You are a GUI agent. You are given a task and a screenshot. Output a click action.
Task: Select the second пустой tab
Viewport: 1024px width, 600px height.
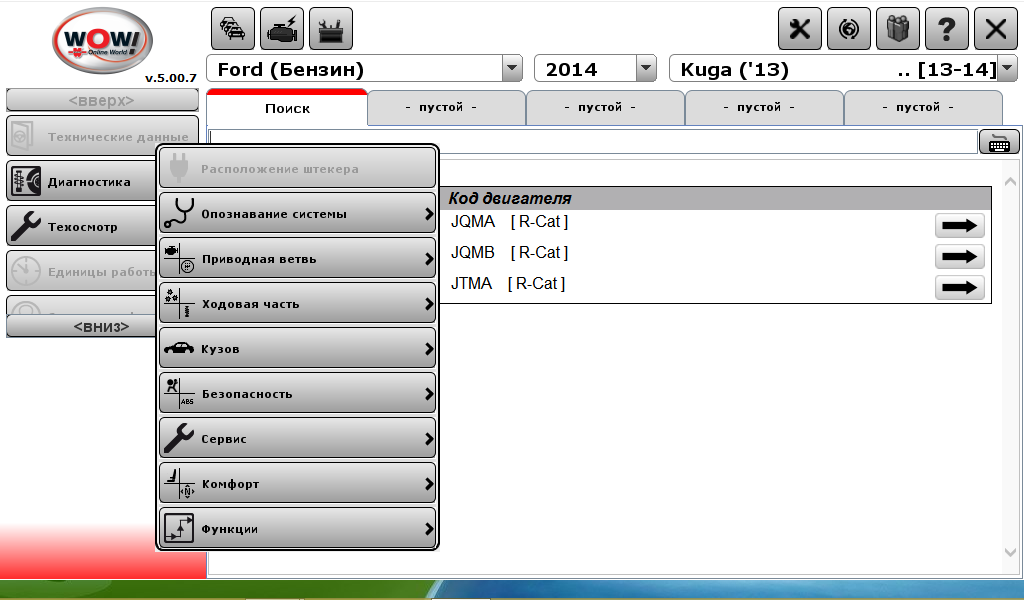(x=605, y=107)
